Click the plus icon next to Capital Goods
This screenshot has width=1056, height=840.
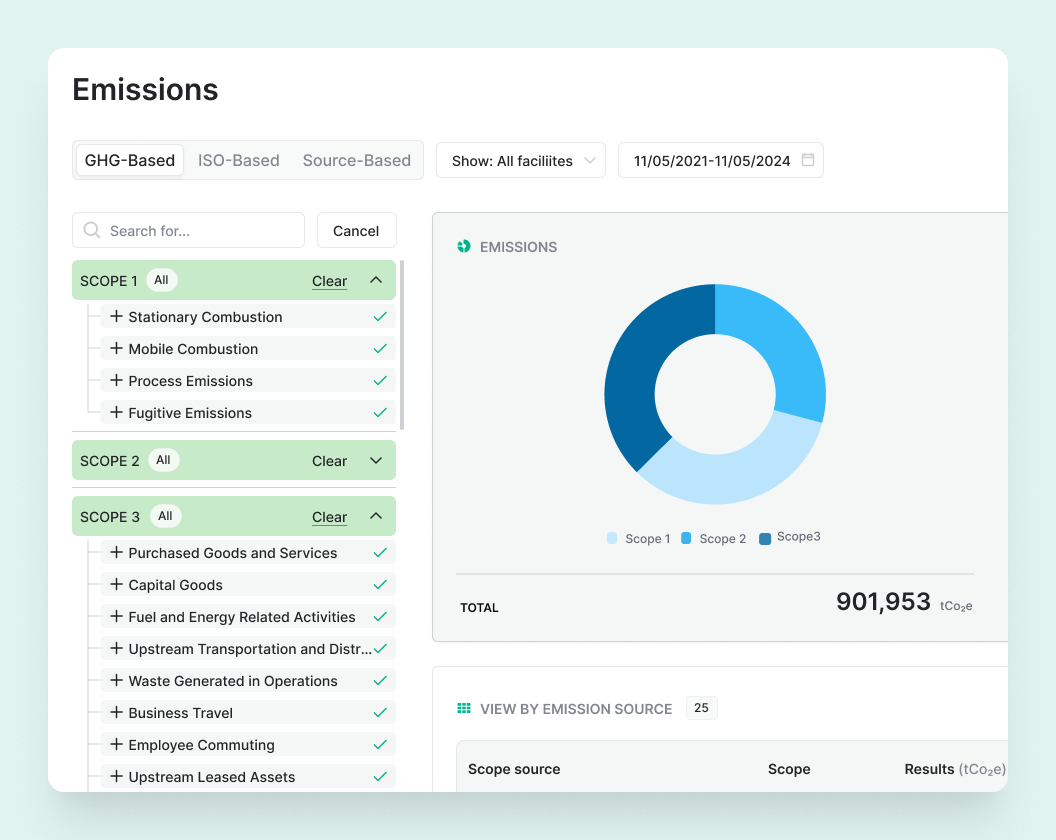tap(116, 584)
